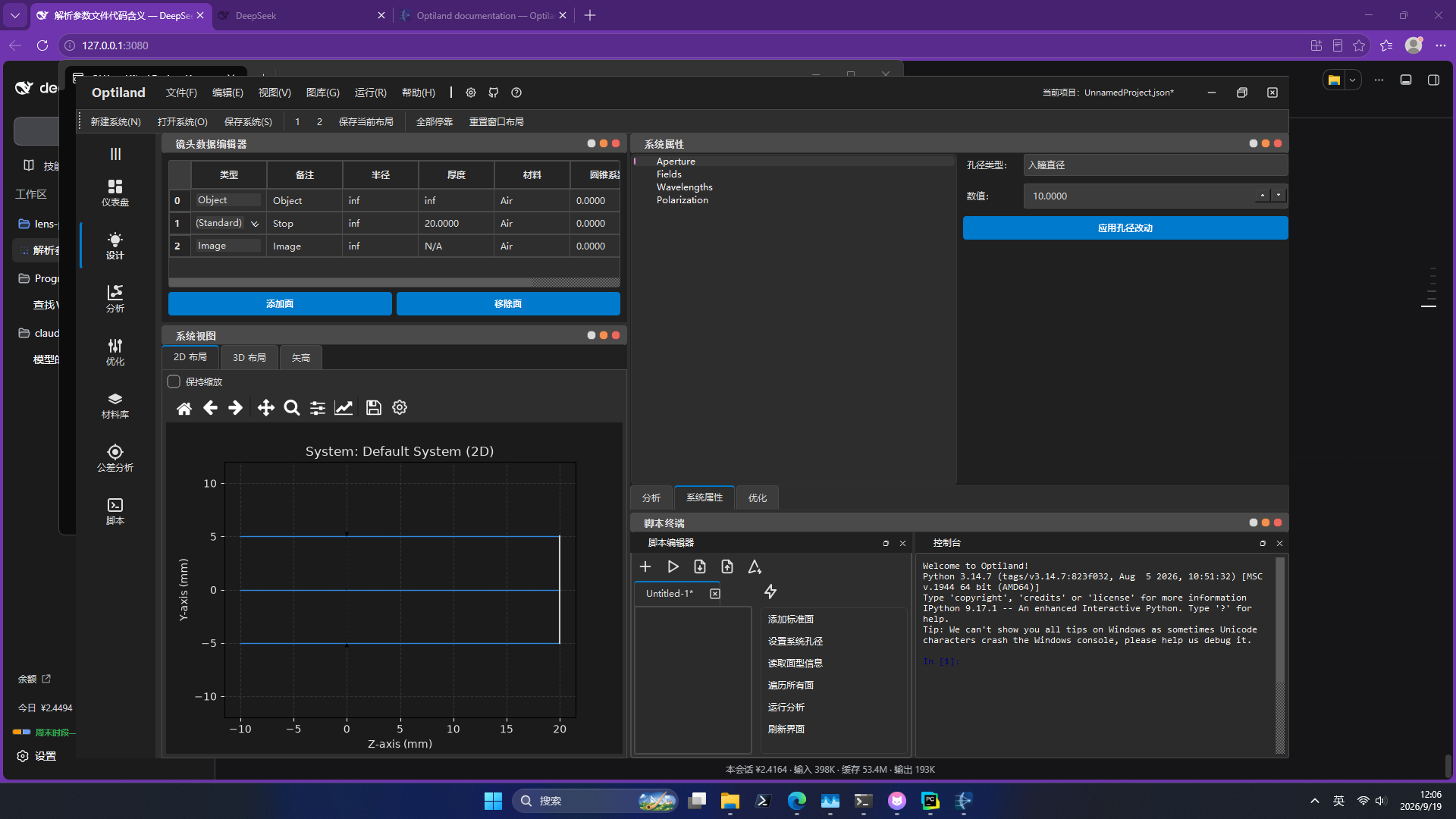Click the help question-mark icon
The width and height of the screenshot is (1456, 819).
pos(516,93)
